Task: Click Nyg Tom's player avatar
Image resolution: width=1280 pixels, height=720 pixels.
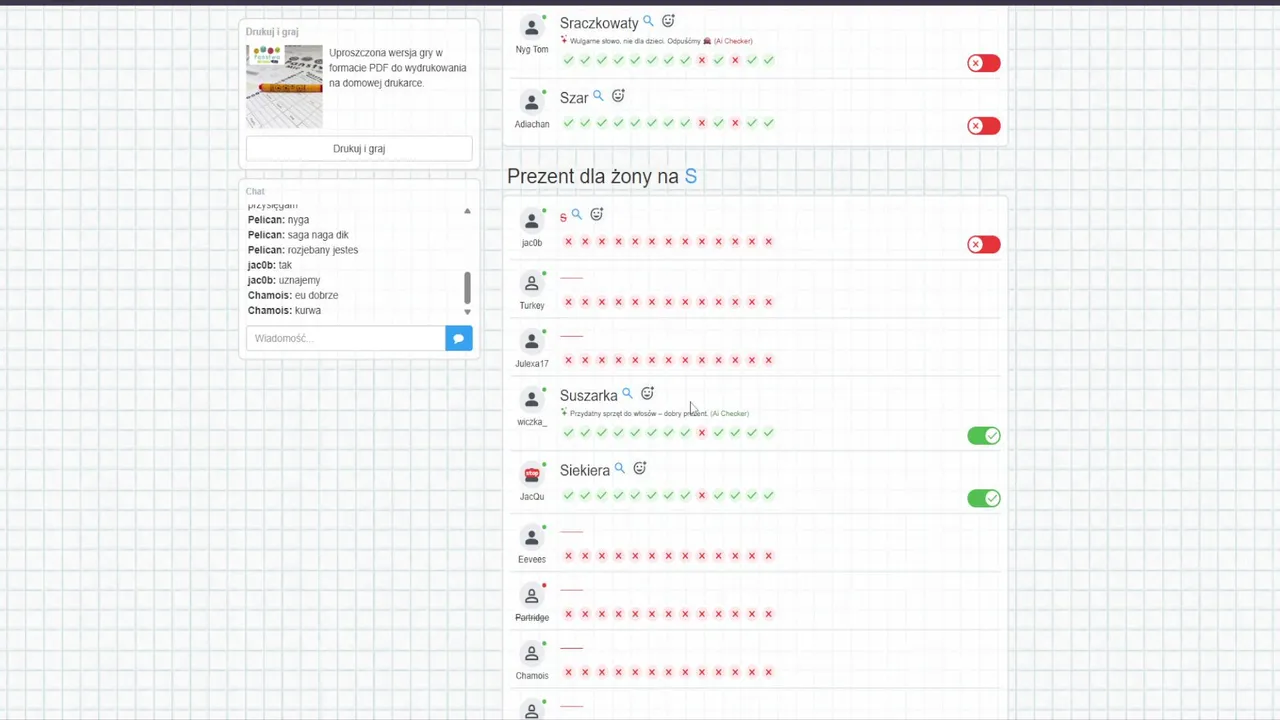Action: pyautogui.click(x=532, y=27)
